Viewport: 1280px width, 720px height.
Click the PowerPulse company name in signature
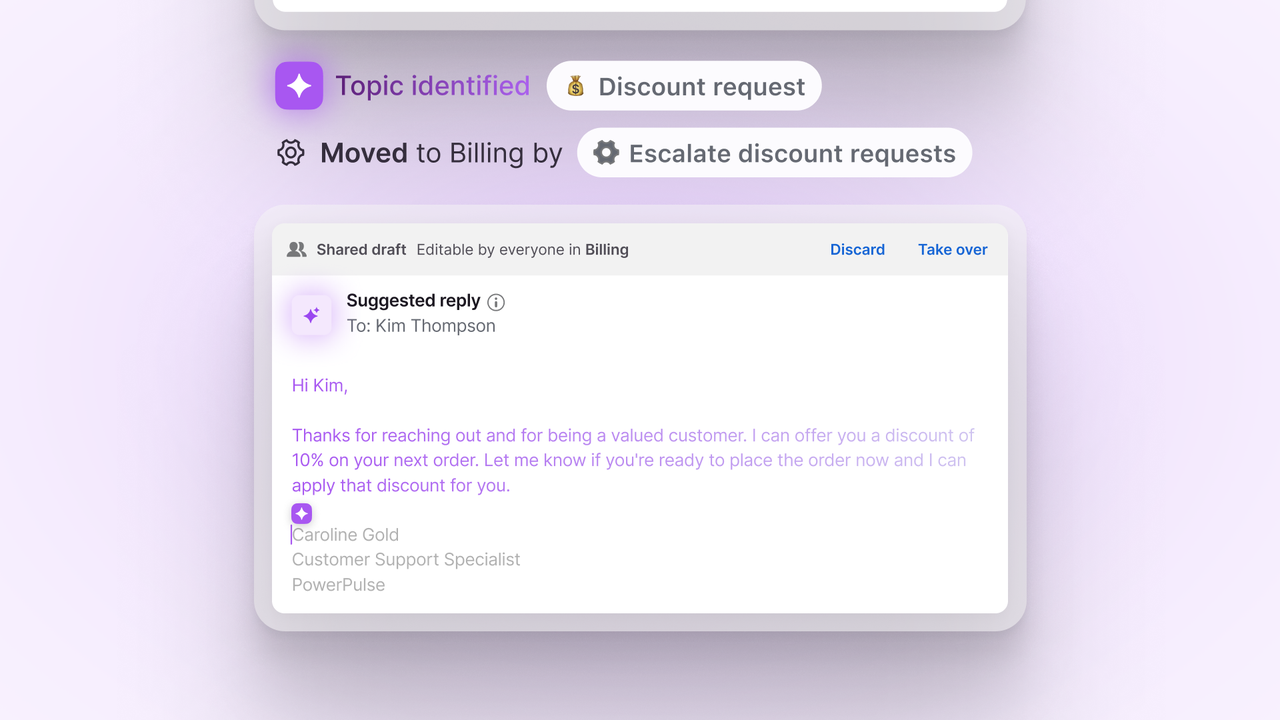coord(338,585)
